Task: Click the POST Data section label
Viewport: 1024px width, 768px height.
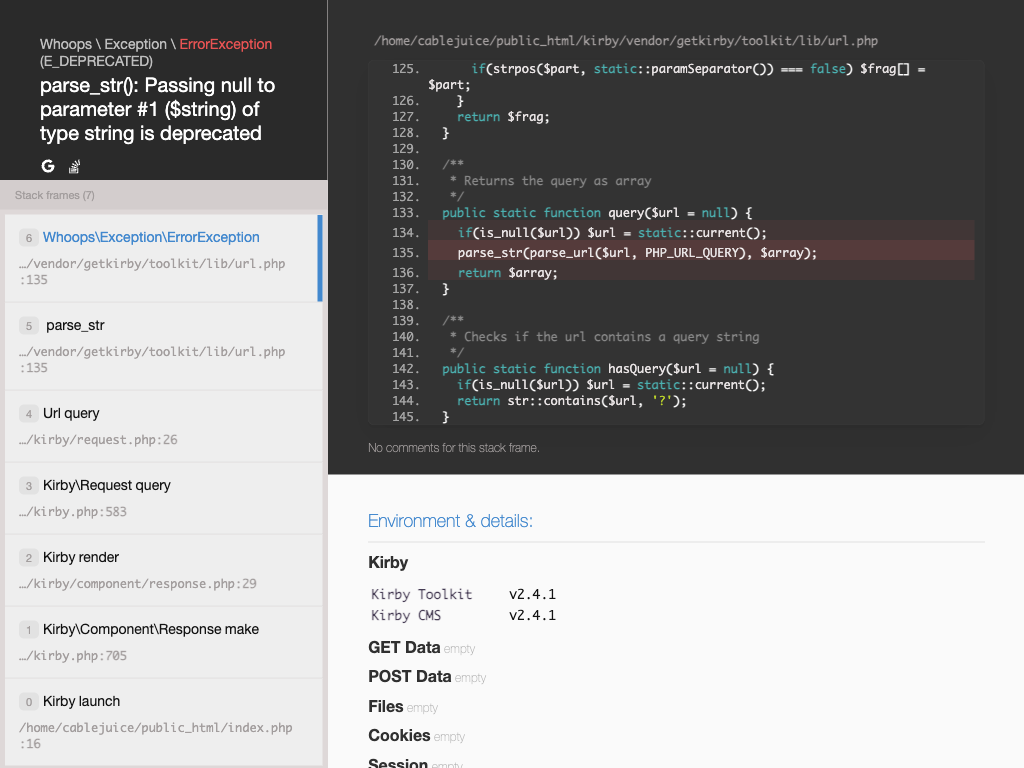Action: pyautogui.click(x=409, y=677)
